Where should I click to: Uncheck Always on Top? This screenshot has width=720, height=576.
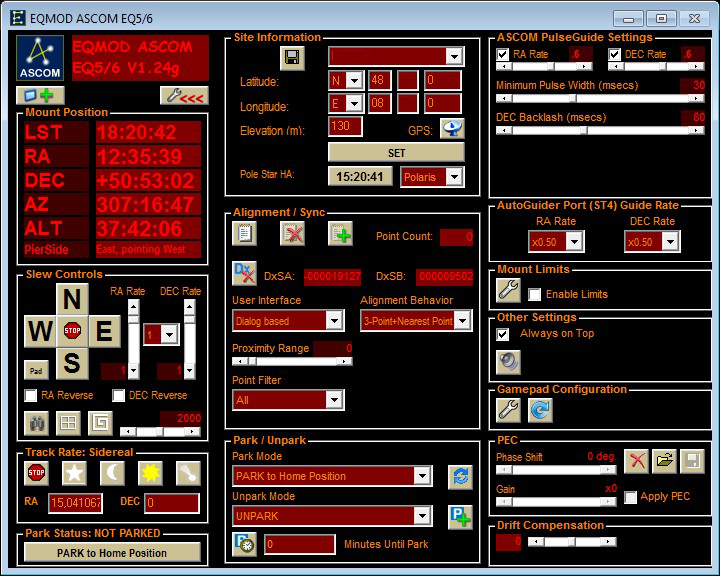(x=503, y=334)
